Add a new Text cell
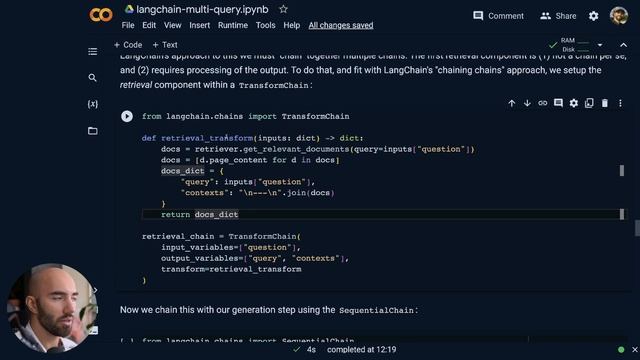Screen dimensions: 640x360 pos(165,45)
